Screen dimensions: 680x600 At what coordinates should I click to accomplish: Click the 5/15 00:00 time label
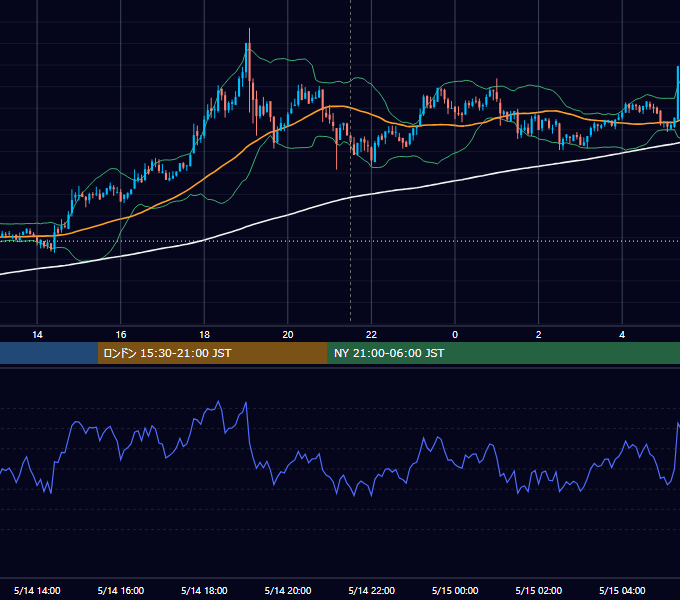point(455,590)
